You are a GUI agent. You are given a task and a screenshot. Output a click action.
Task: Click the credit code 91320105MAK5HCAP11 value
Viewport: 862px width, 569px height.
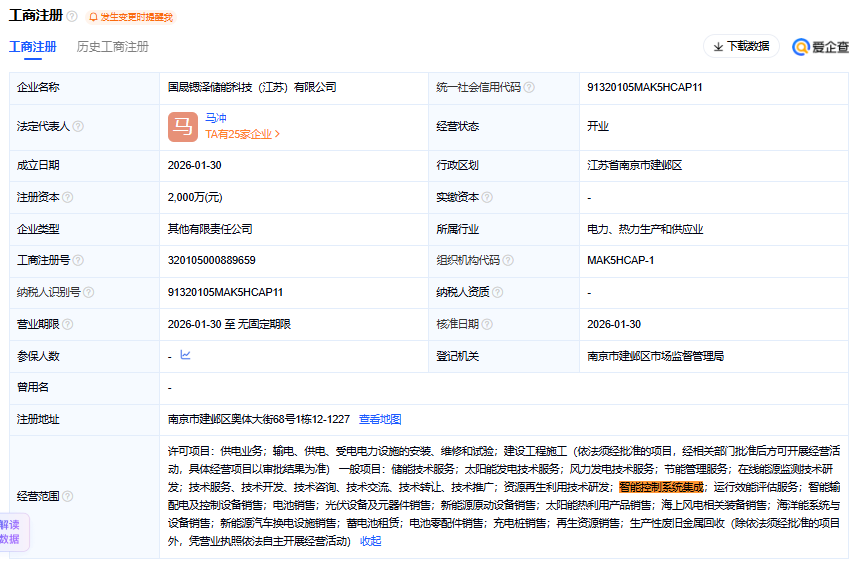coord(644,87)
